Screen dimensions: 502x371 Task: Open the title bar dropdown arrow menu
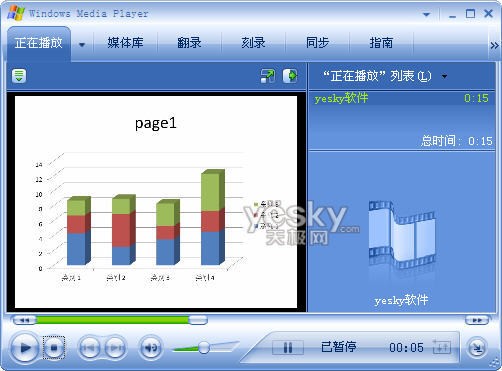(426, 14)
